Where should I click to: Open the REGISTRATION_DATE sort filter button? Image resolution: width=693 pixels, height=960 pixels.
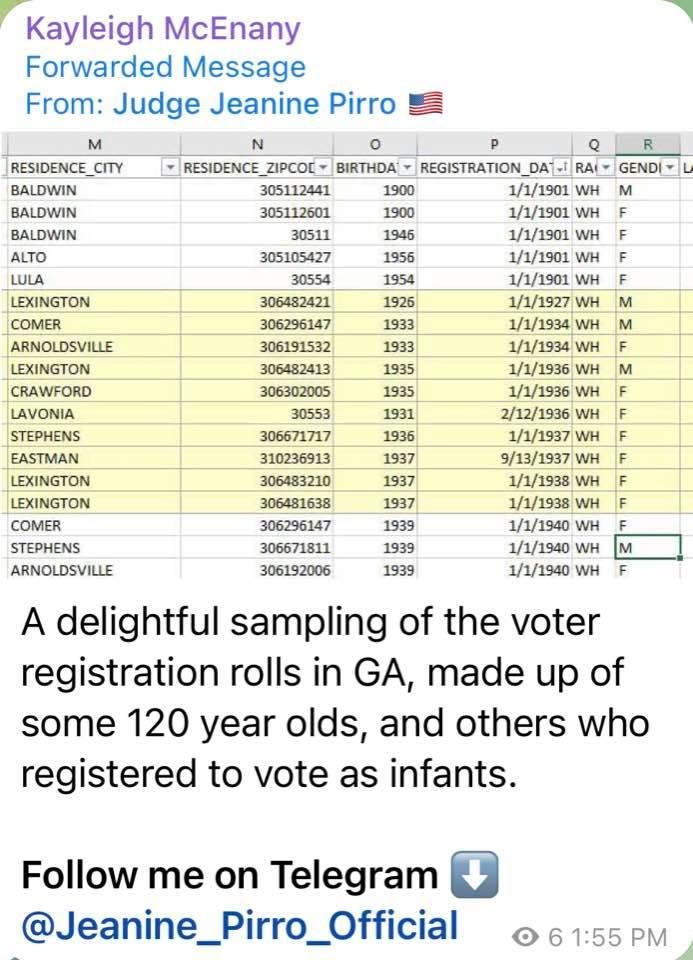click(x=563, y=168)
